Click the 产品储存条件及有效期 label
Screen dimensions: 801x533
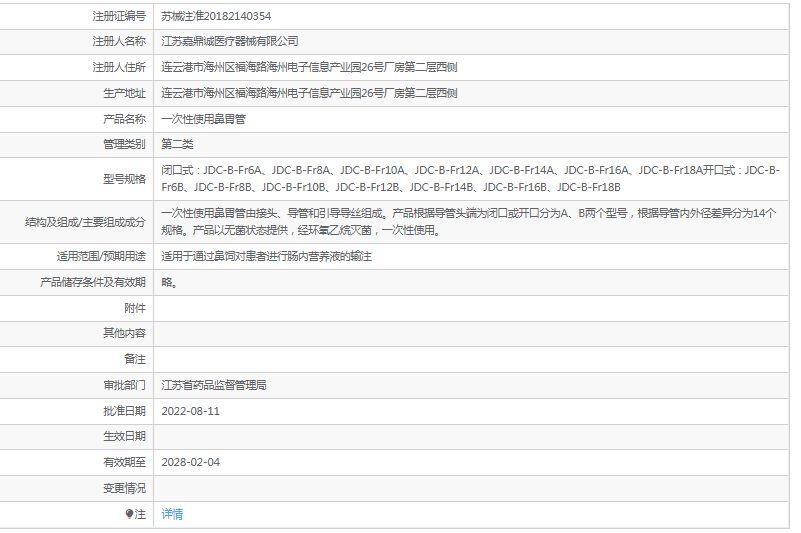tap(93, 283)
